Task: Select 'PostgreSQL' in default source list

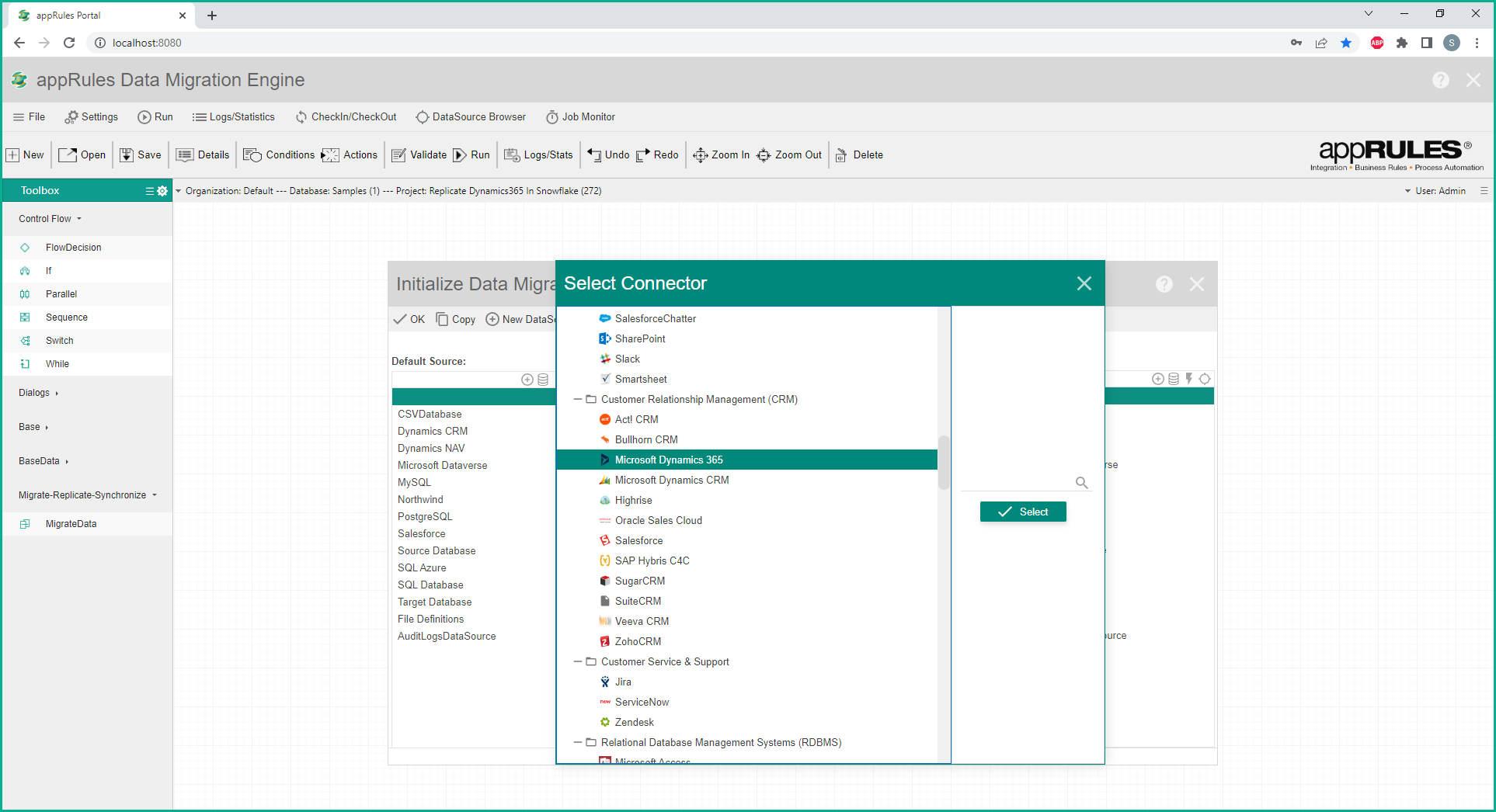Action: pyautogui.click(x=425, y=517)
